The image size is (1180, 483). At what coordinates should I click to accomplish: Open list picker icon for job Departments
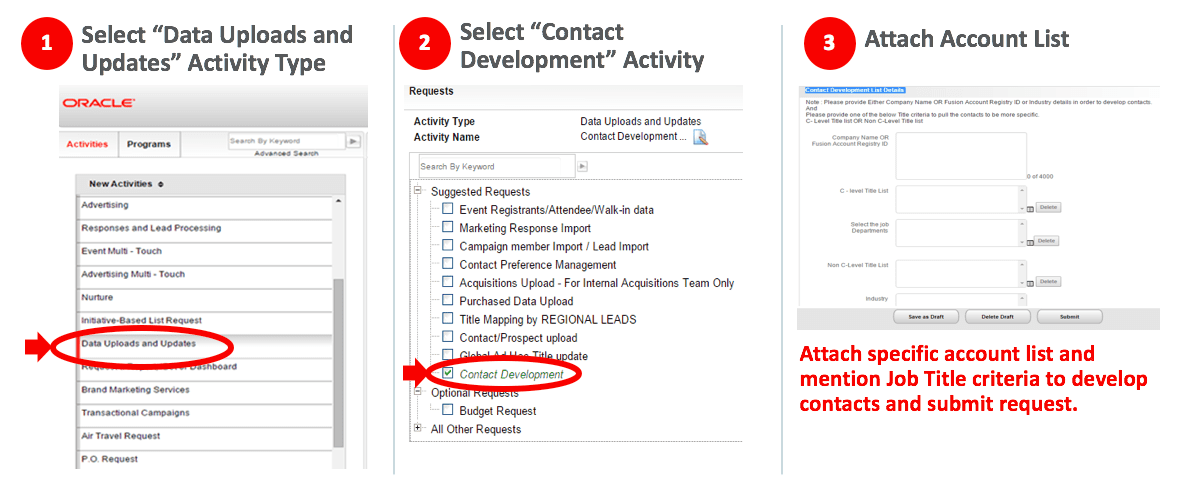coord(1029,243)
